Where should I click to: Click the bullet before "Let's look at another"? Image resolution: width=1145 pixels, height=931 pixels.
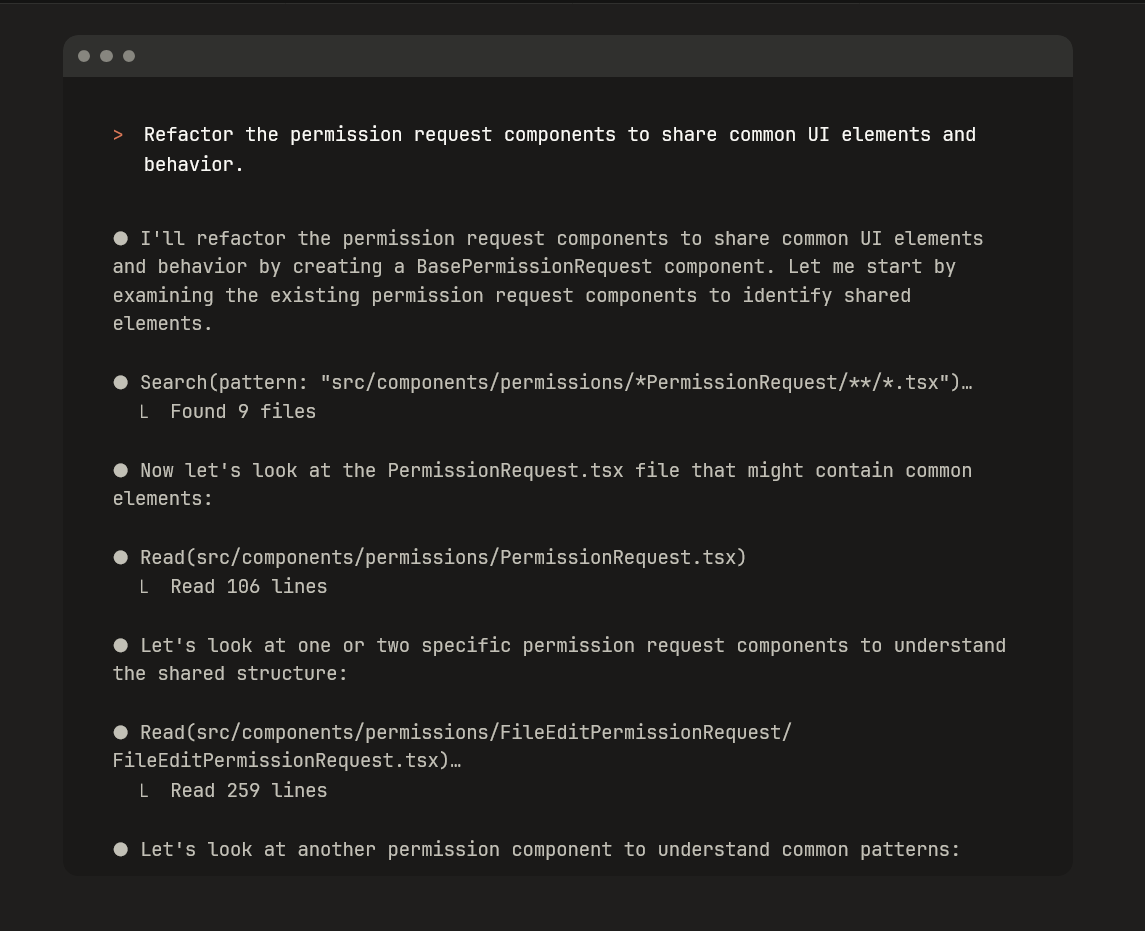(121, 849)
